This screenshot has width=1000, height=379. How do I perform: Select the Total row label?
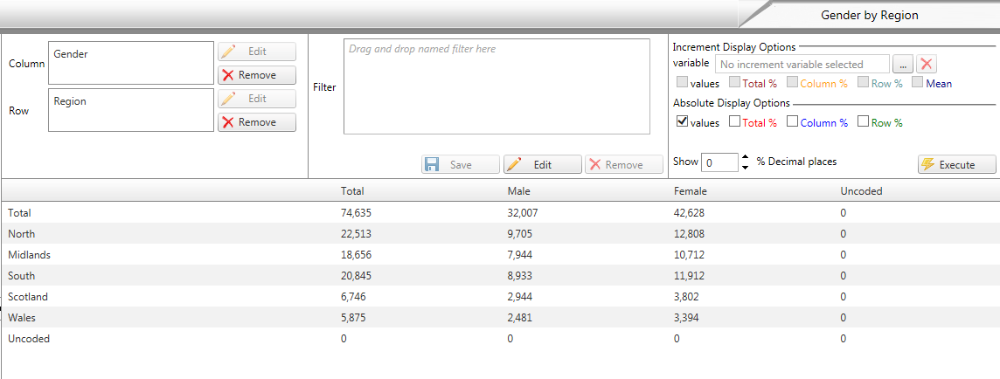coord(19,213)
